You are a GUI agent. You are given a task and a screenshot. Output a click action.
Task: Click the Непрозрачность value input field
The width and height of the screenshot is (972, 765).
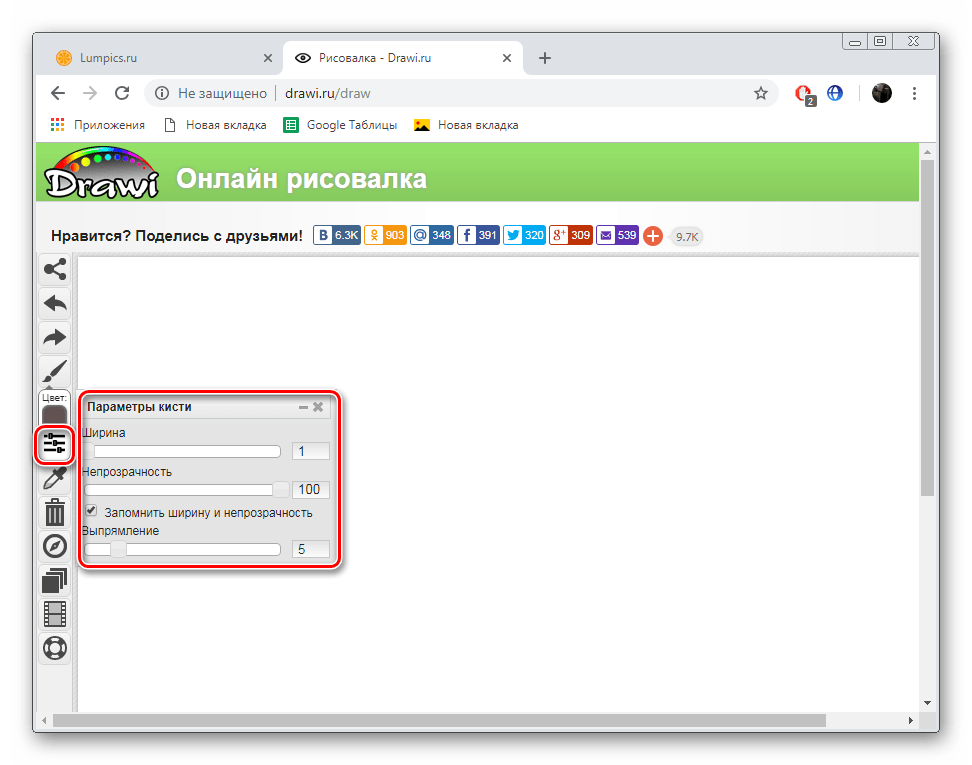[311, 490]
